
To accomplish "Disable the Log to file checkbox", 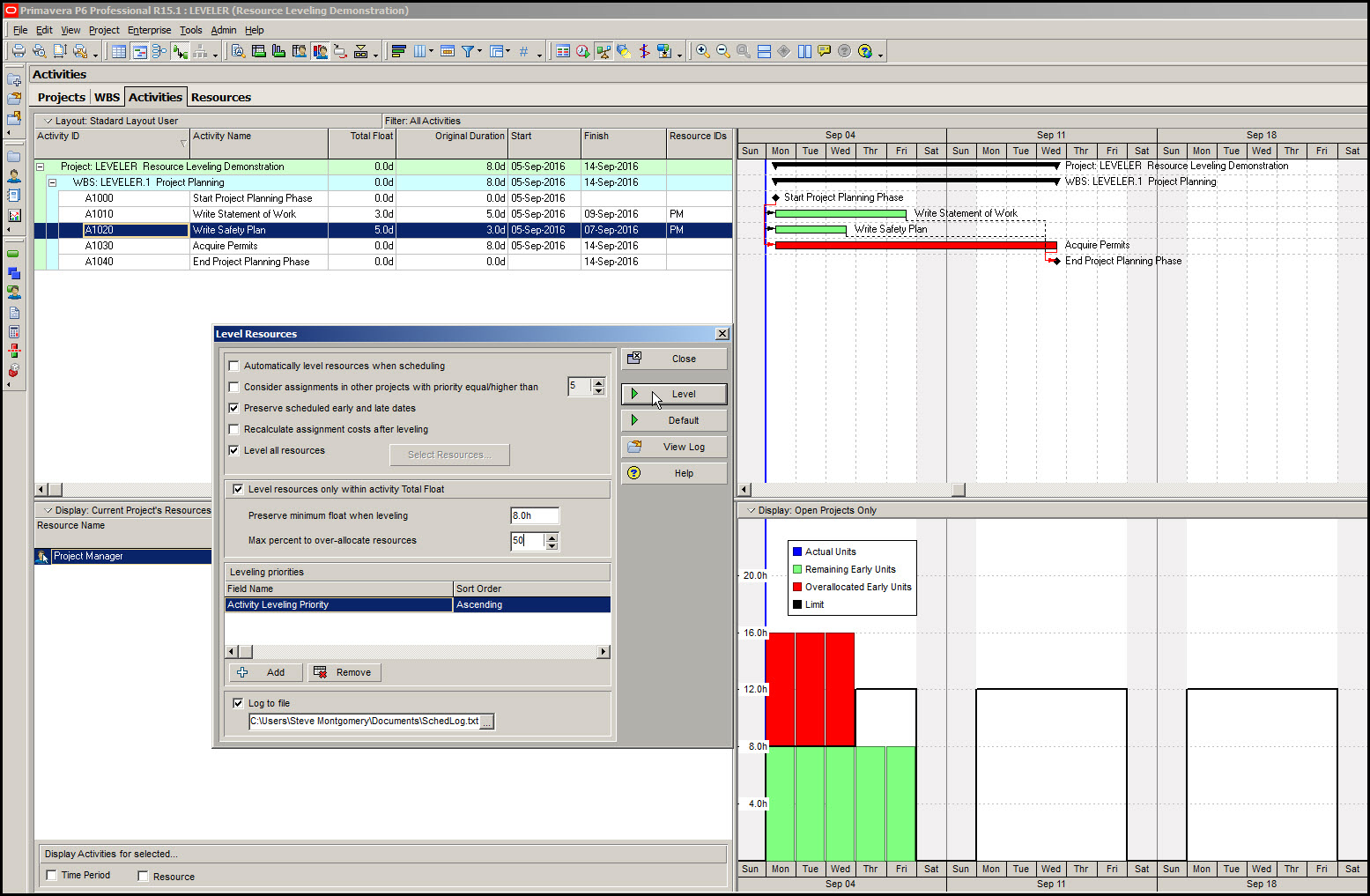I will (x=238, y=702).
